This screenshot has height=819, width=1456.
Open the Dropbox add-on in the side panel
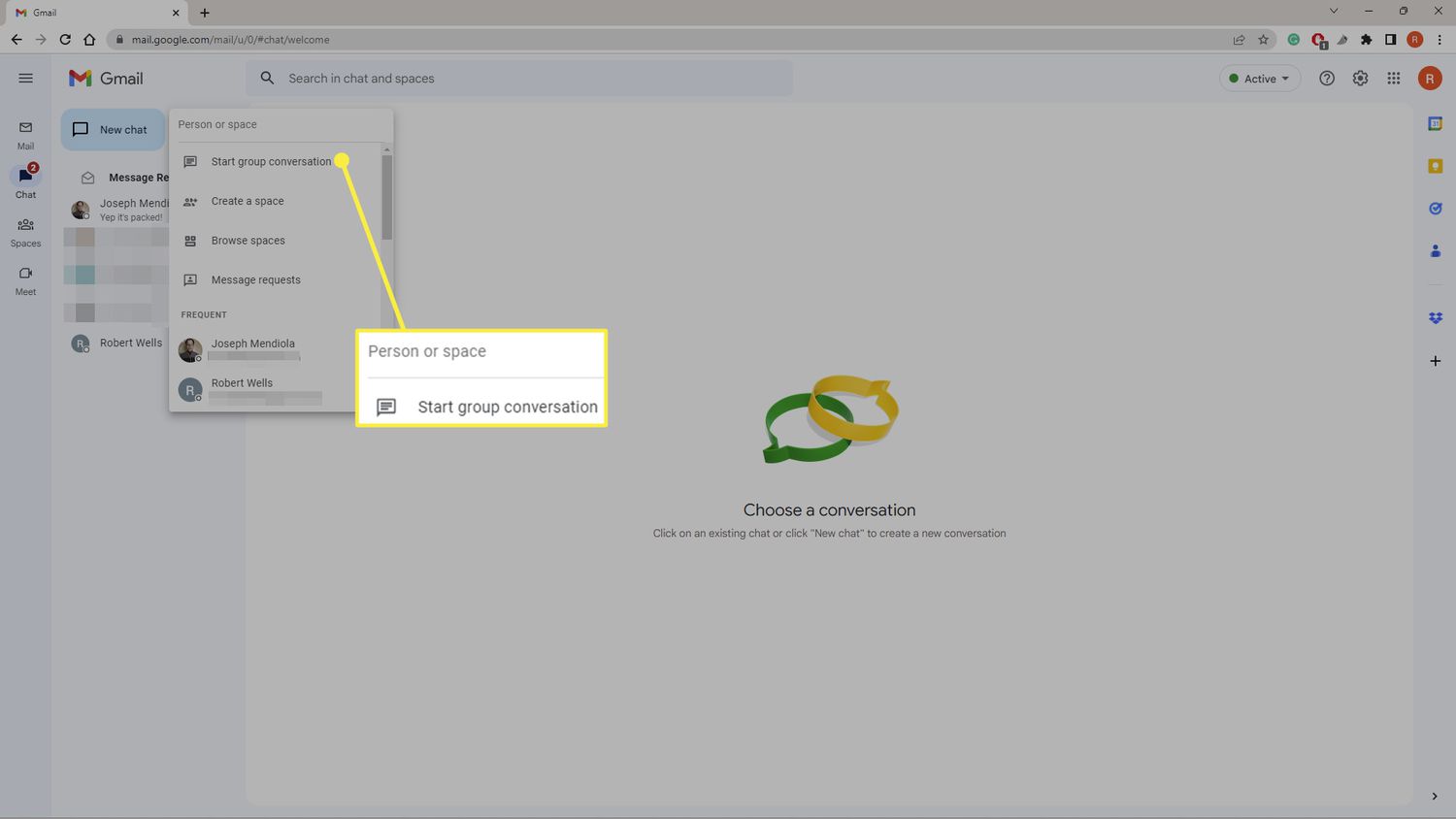(x=1435, y=318)
